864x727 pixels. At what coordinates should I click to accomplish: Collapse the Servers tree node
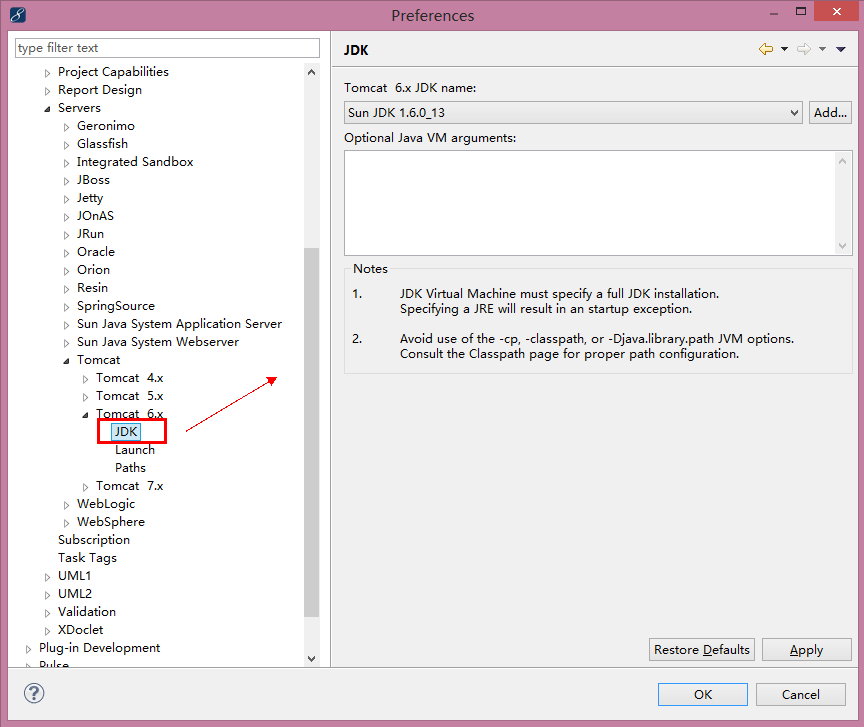tap(47, 109)
